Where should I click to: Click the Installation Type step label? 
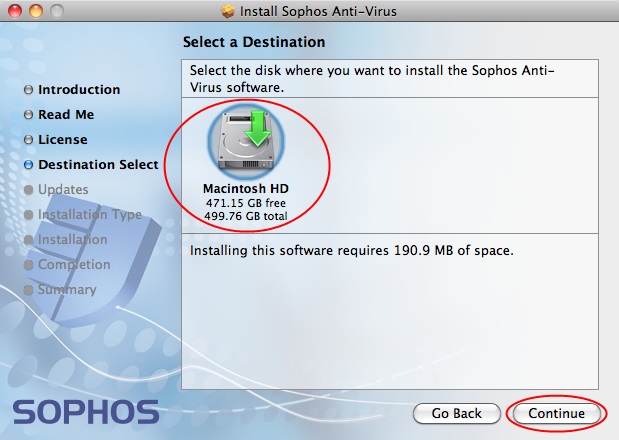click(x=90, y=215)
